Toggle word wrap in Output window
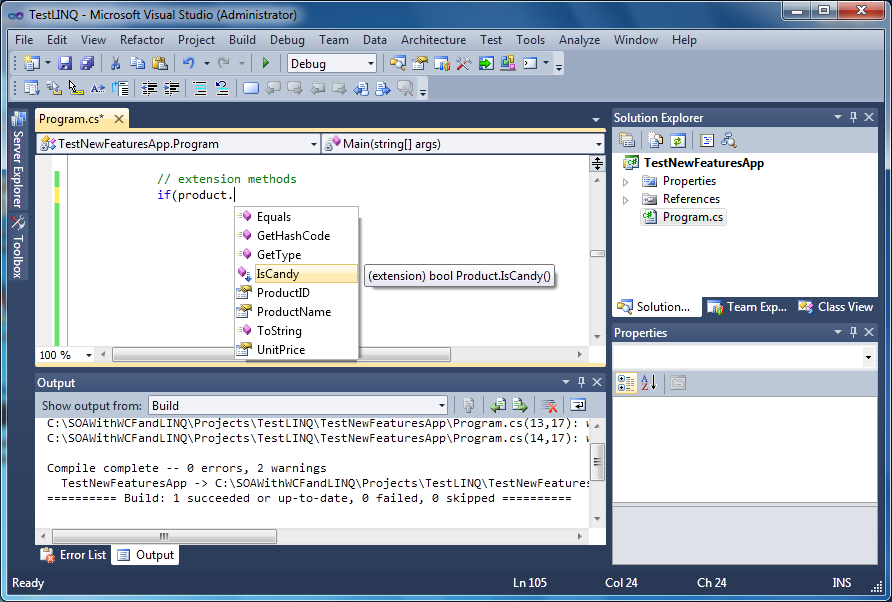The width and height of the screenshot is (892, 602). click(x=577, y=406)
